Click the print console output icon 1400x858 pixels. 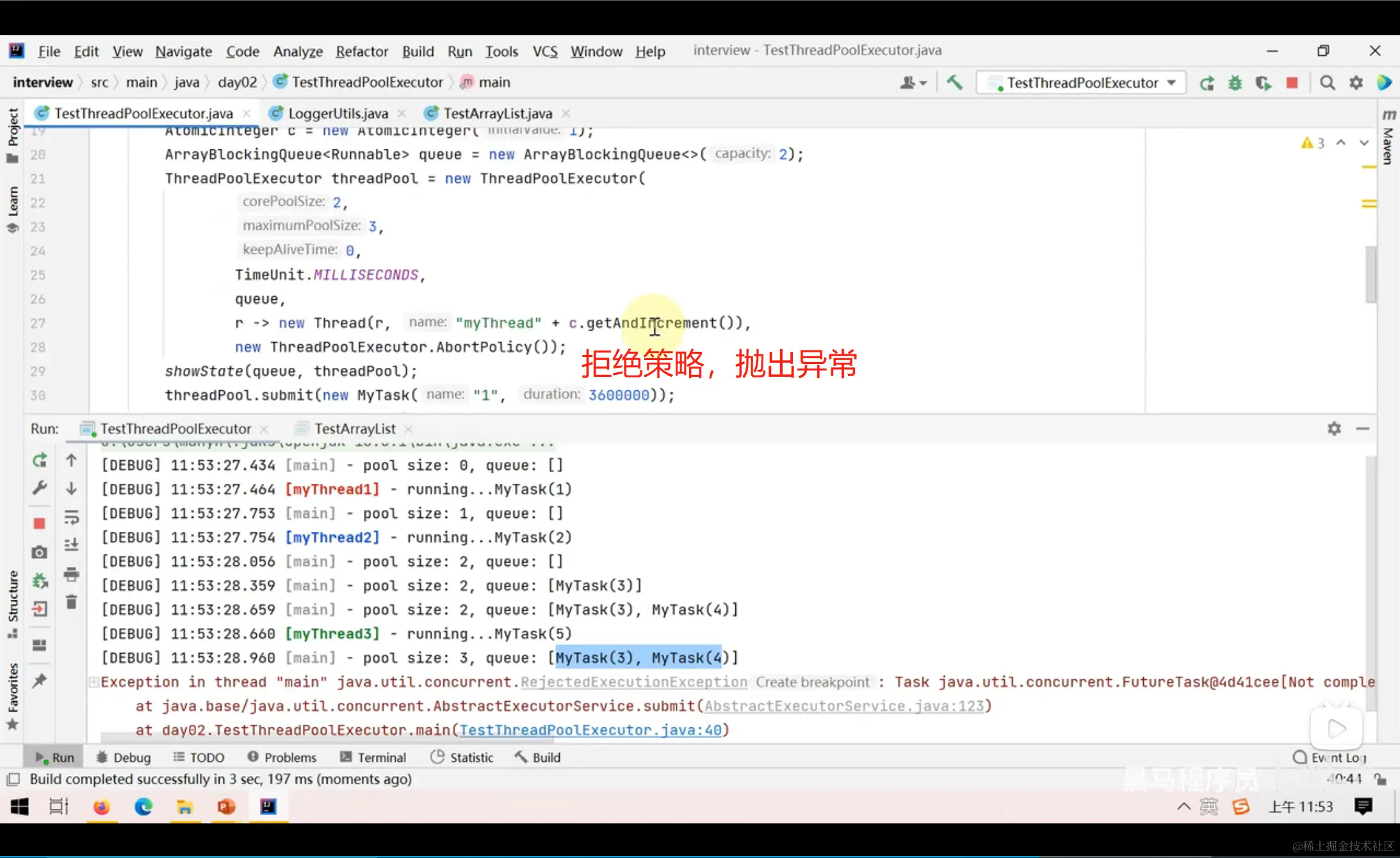click(72, 574)
